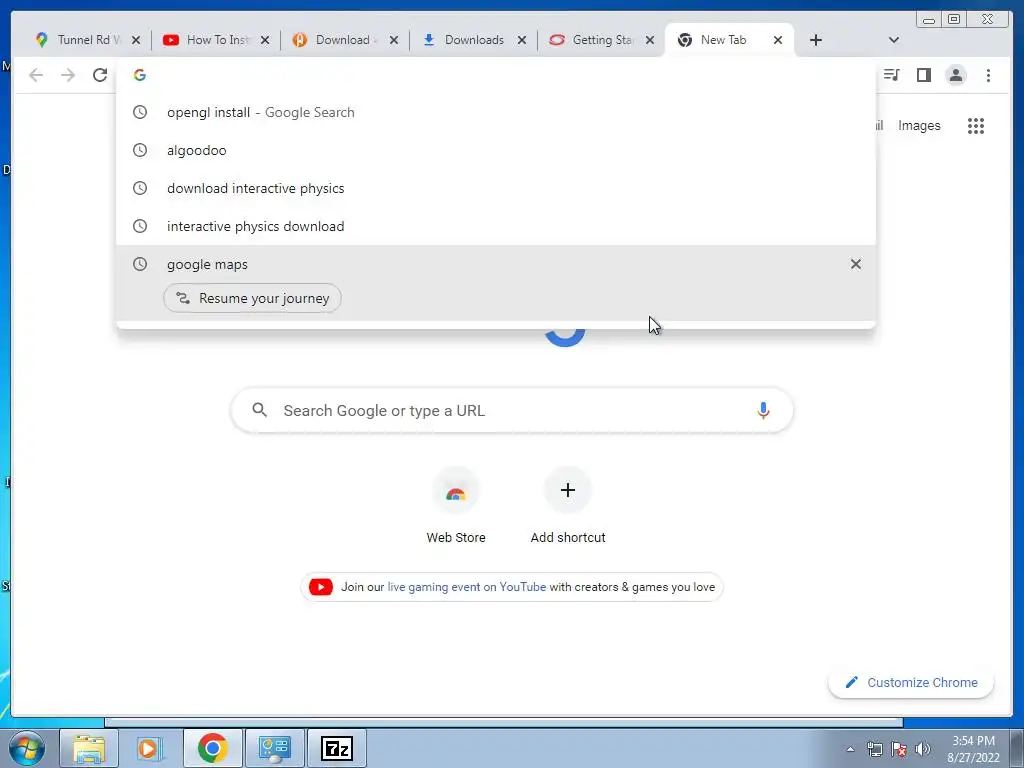Open the Action Center flag icon
Image resolution: width=1024 pixels, height=768 pixels.
[x=899, y=749]
